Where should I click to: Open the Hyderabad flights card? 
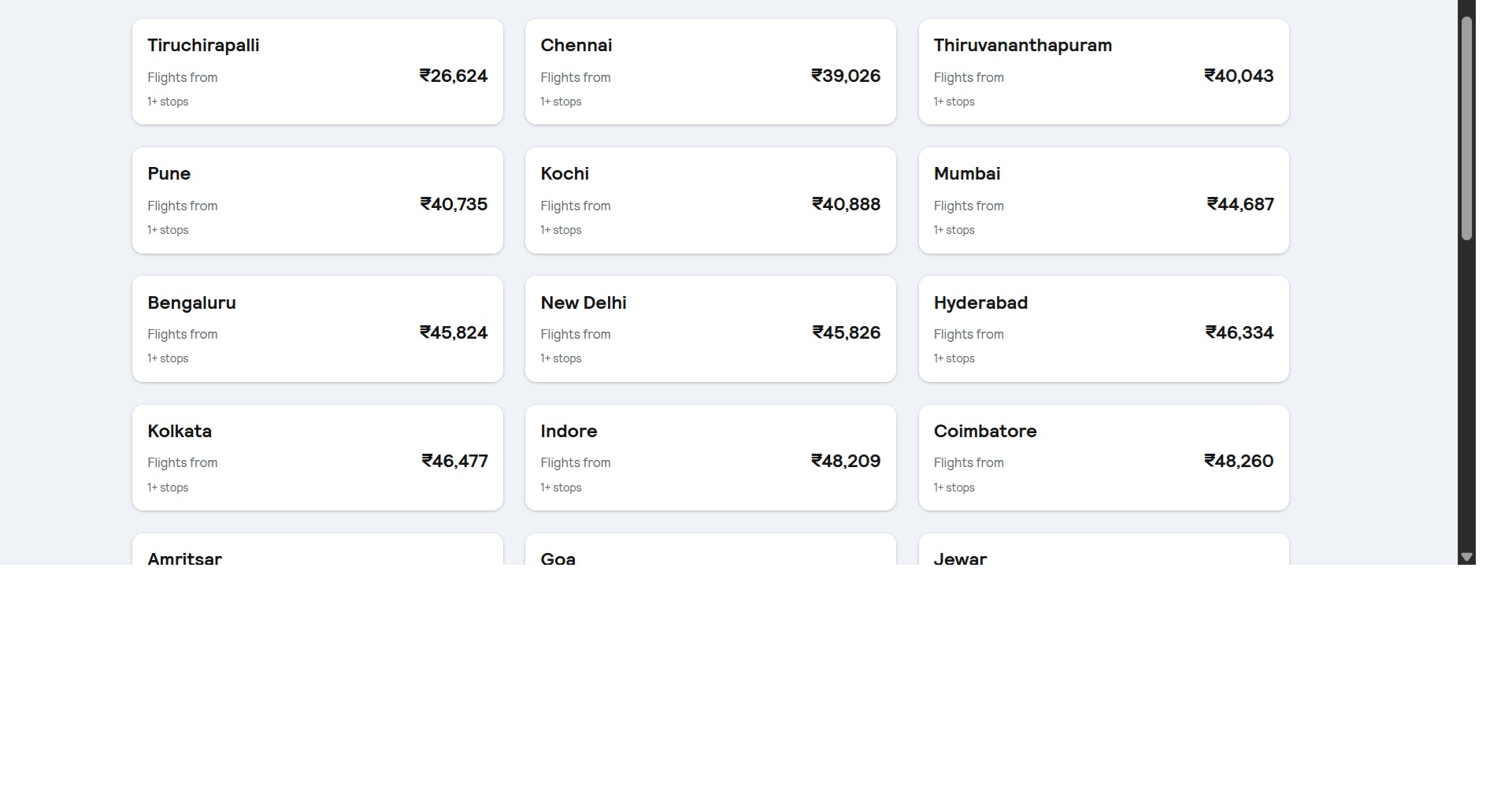1103,328
